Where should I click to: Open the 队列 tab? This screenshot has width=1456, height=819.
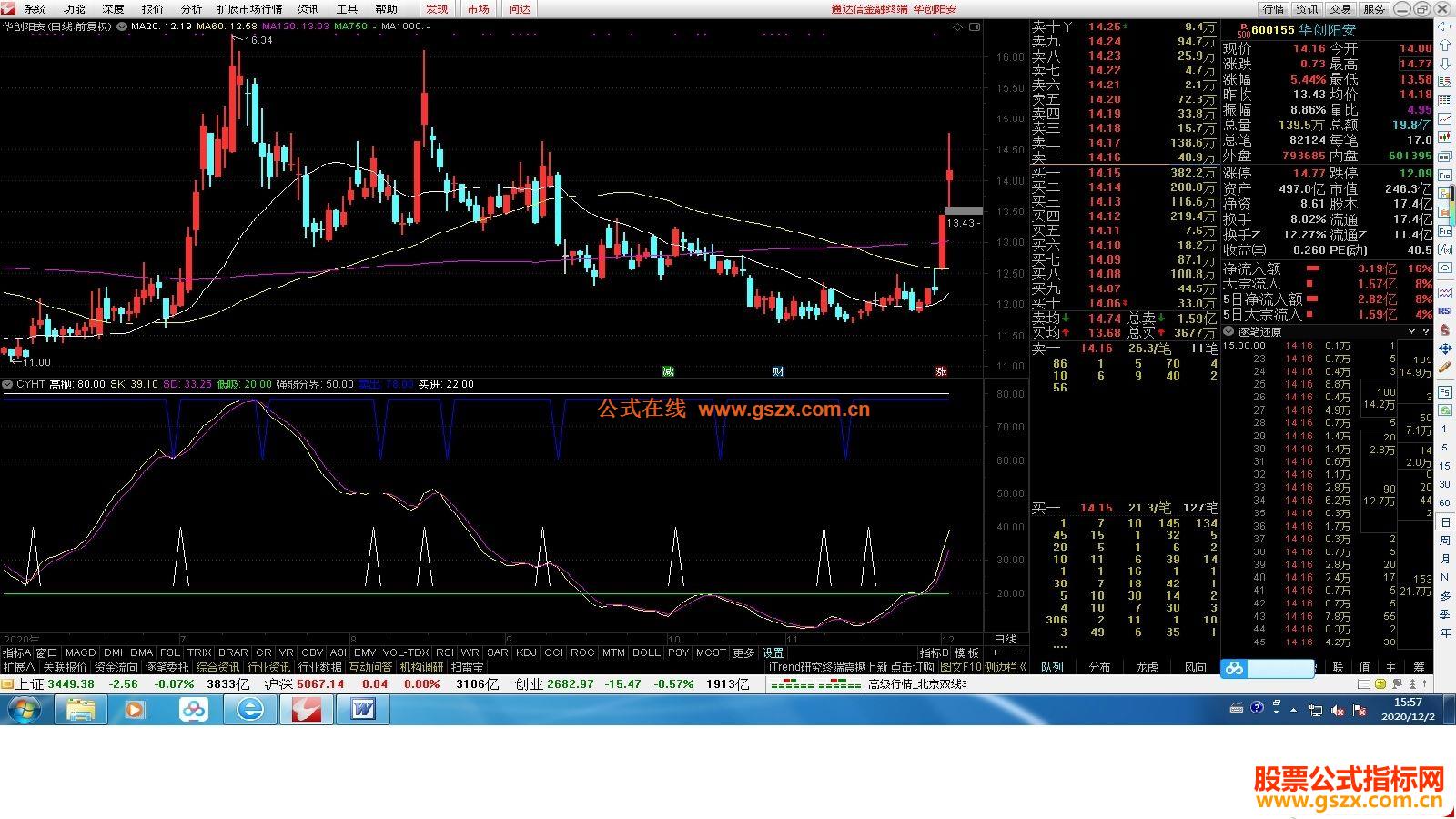click(1052, 667)
